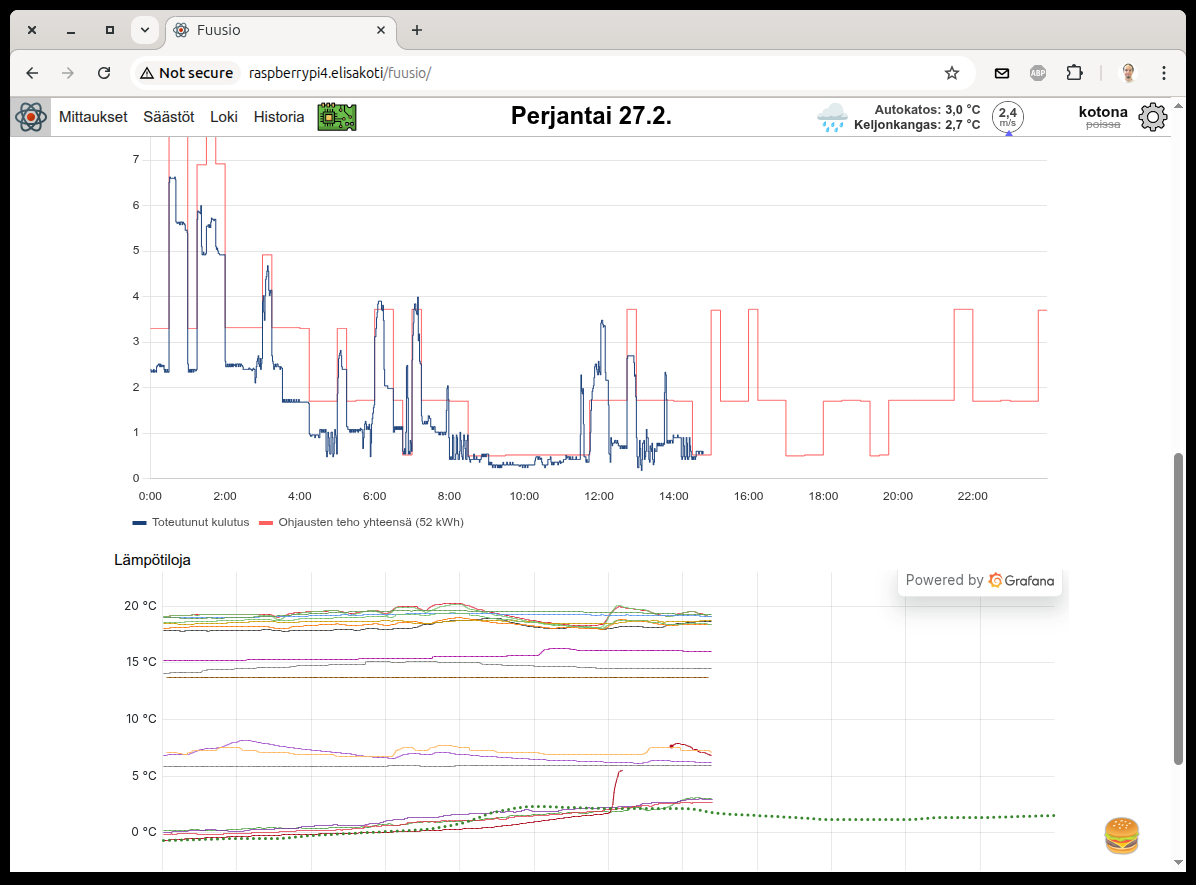Click the rain cloud weather icon
This screenshot has width=1196, height=885.
tap(831, 118)
